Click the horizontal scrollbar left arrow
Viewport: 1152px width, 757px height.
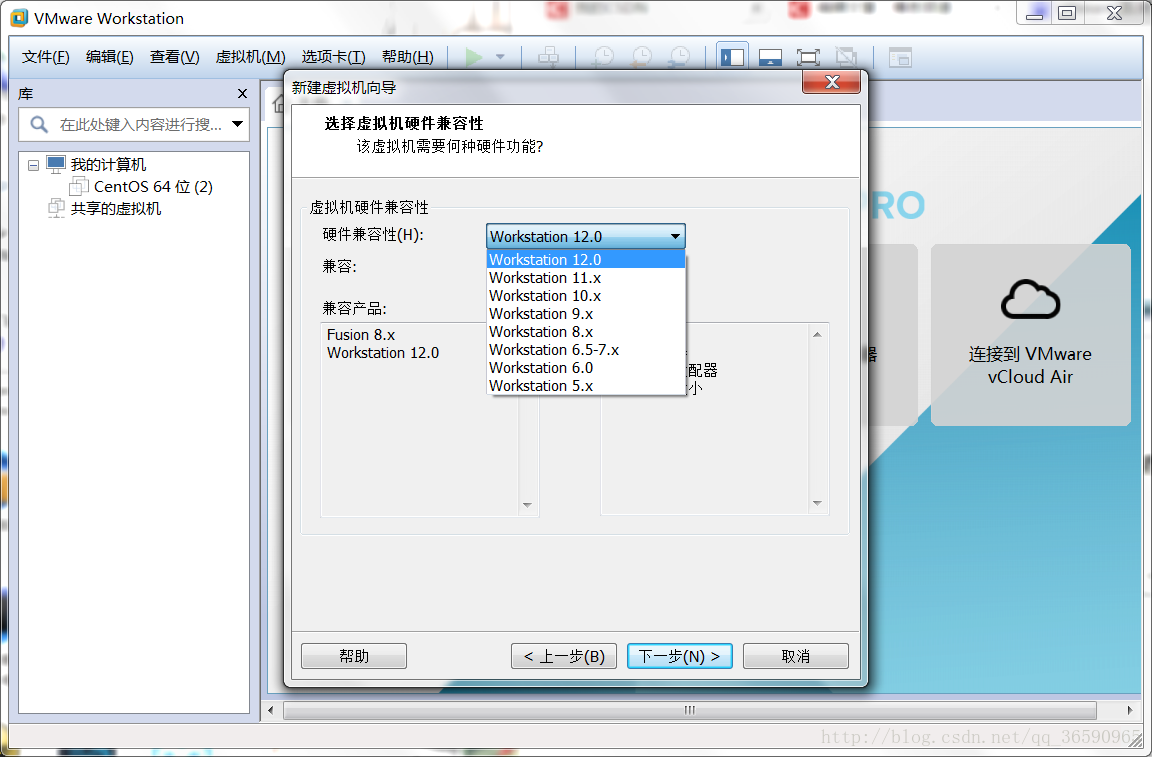(271, 710)
